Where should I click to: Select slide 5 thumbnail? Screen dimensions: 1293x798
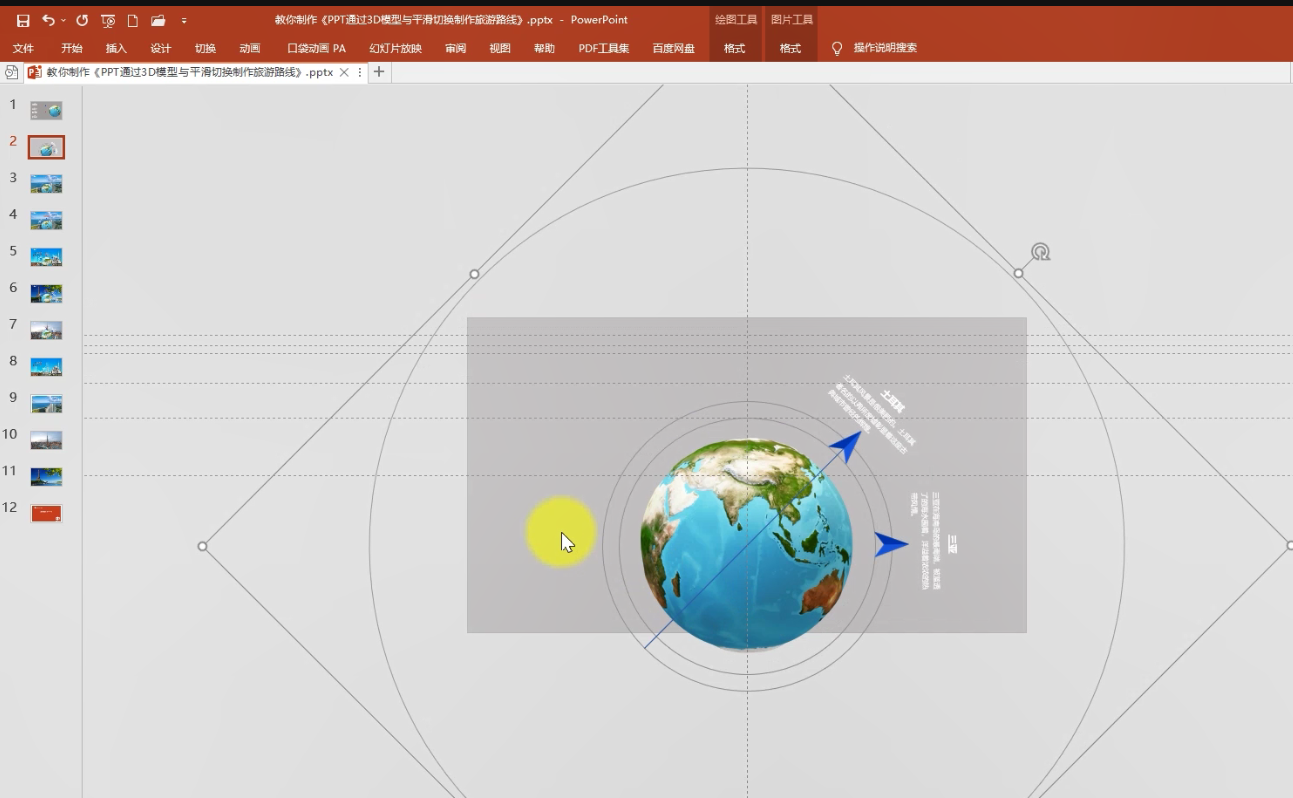46,257
